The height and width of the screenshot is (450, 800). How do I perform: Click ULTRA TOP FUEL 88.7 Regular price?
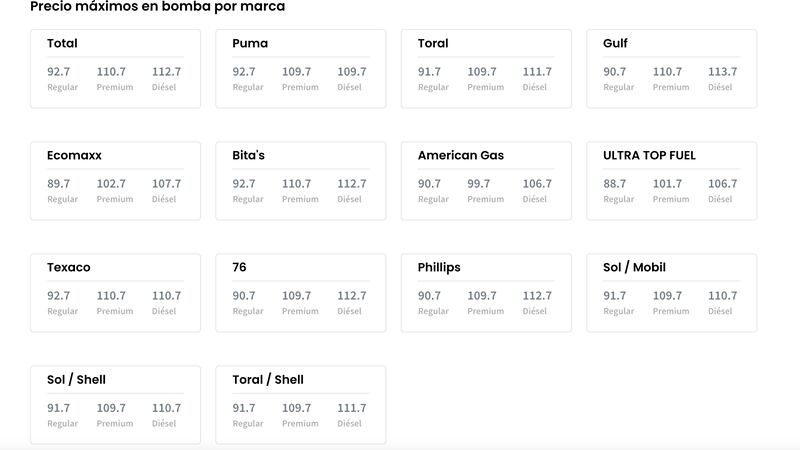tap(614, 184)
